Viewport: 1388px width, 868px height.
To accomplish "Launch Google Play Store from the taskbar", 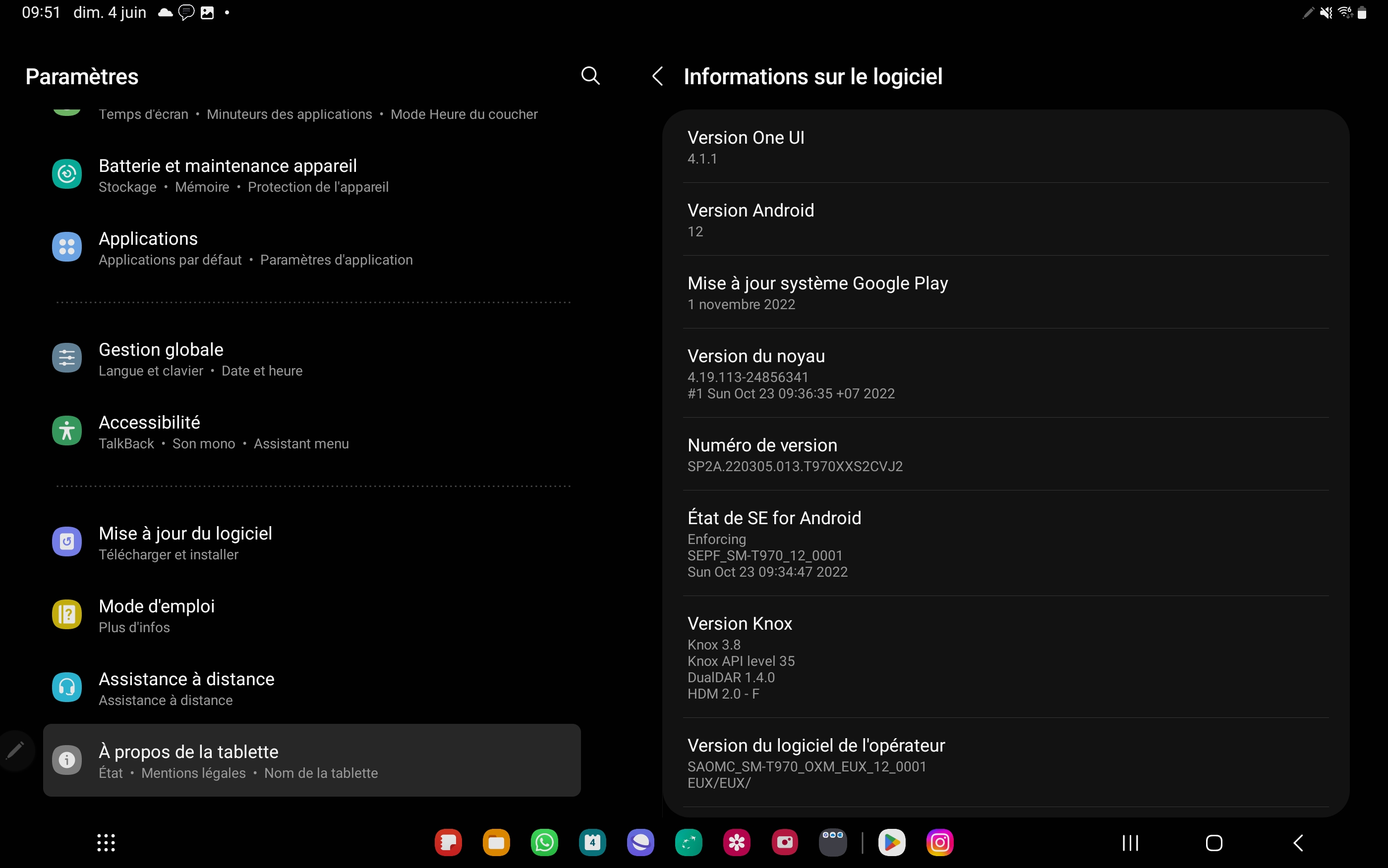I will (x=892, y=843).
